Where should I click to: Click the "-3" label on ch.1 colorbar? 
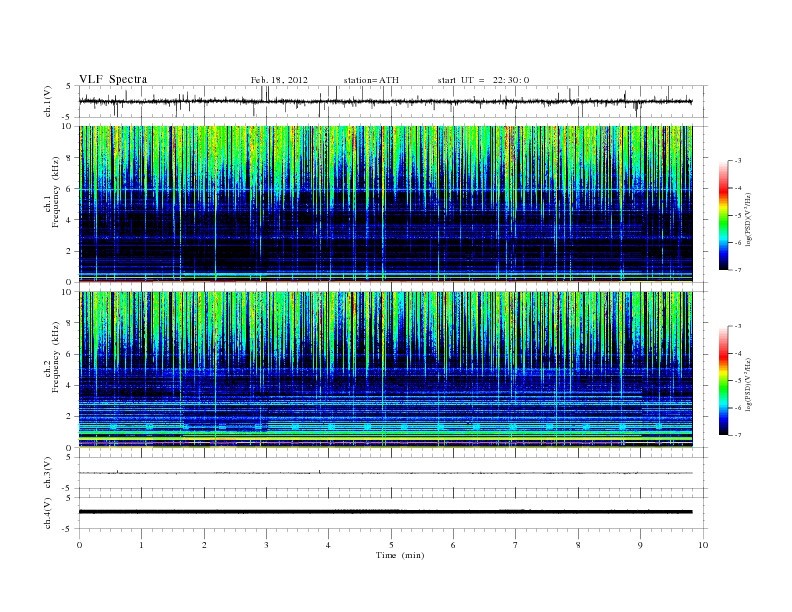pos(737,161)
